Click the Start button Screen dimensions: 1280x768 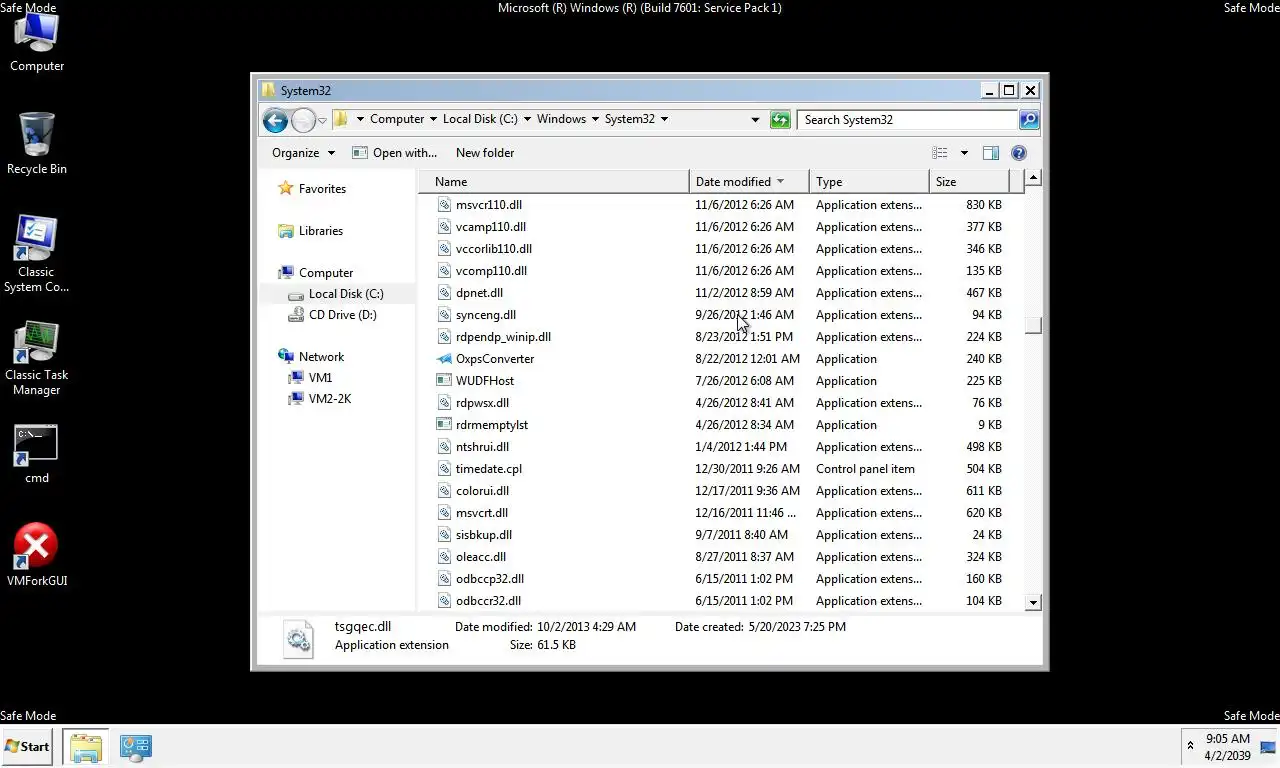point(27,747)
